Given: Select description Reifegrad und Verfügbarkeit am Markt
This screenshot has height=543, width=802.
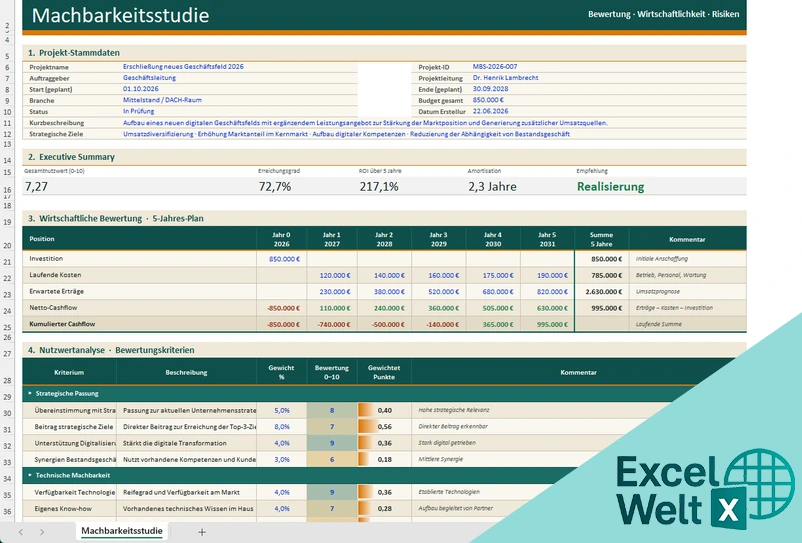Looking at the screenshot, I should tap(187, 492).
